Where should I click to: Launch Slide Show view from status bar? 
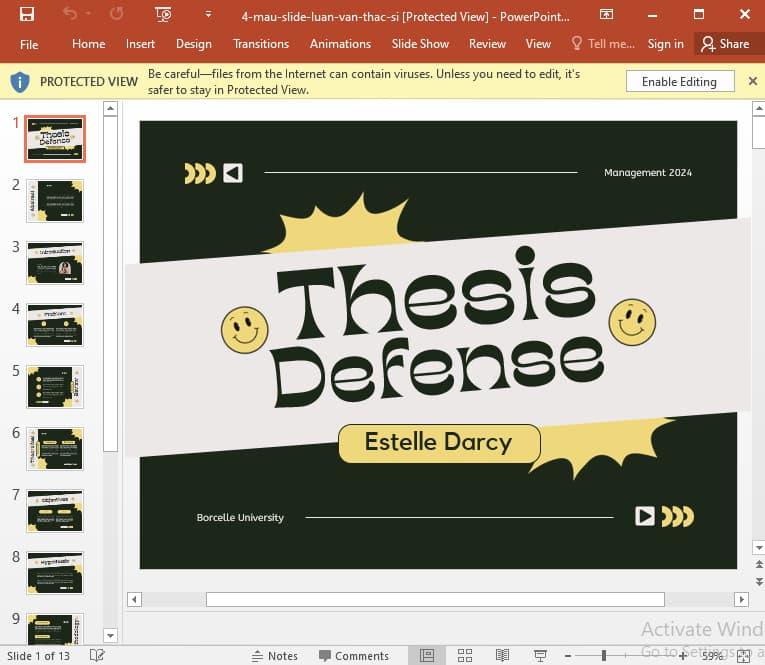(x=540, y=656)
